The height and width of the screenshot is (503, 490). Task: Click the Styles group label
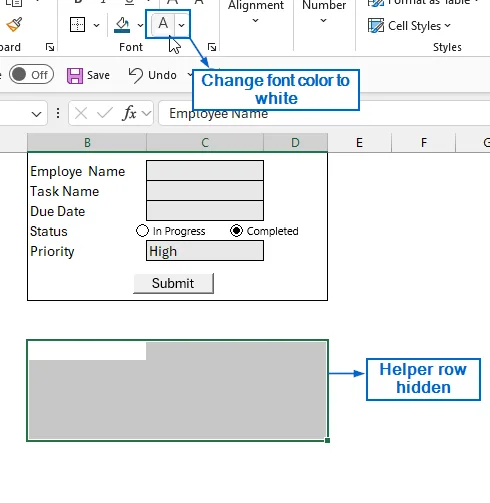coord(447,47)
